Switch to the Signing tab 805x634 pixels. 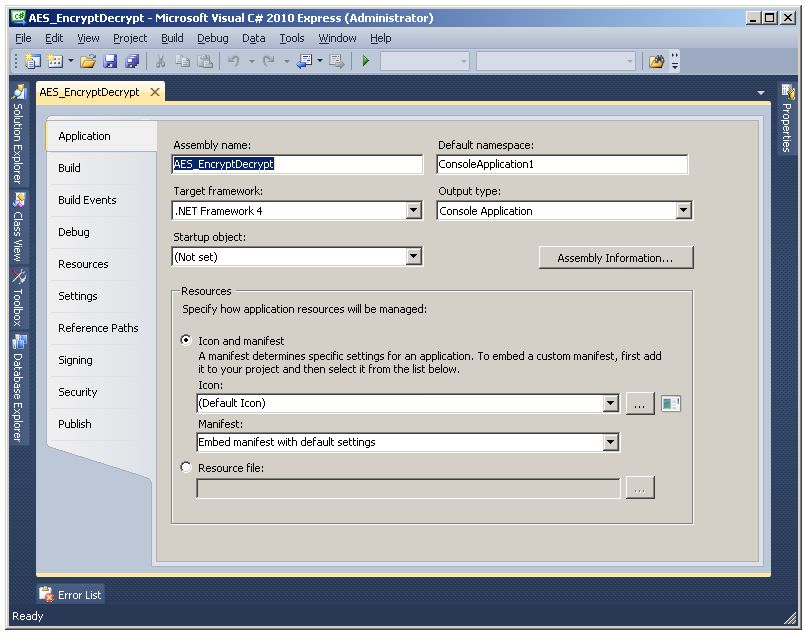(75, 360)
